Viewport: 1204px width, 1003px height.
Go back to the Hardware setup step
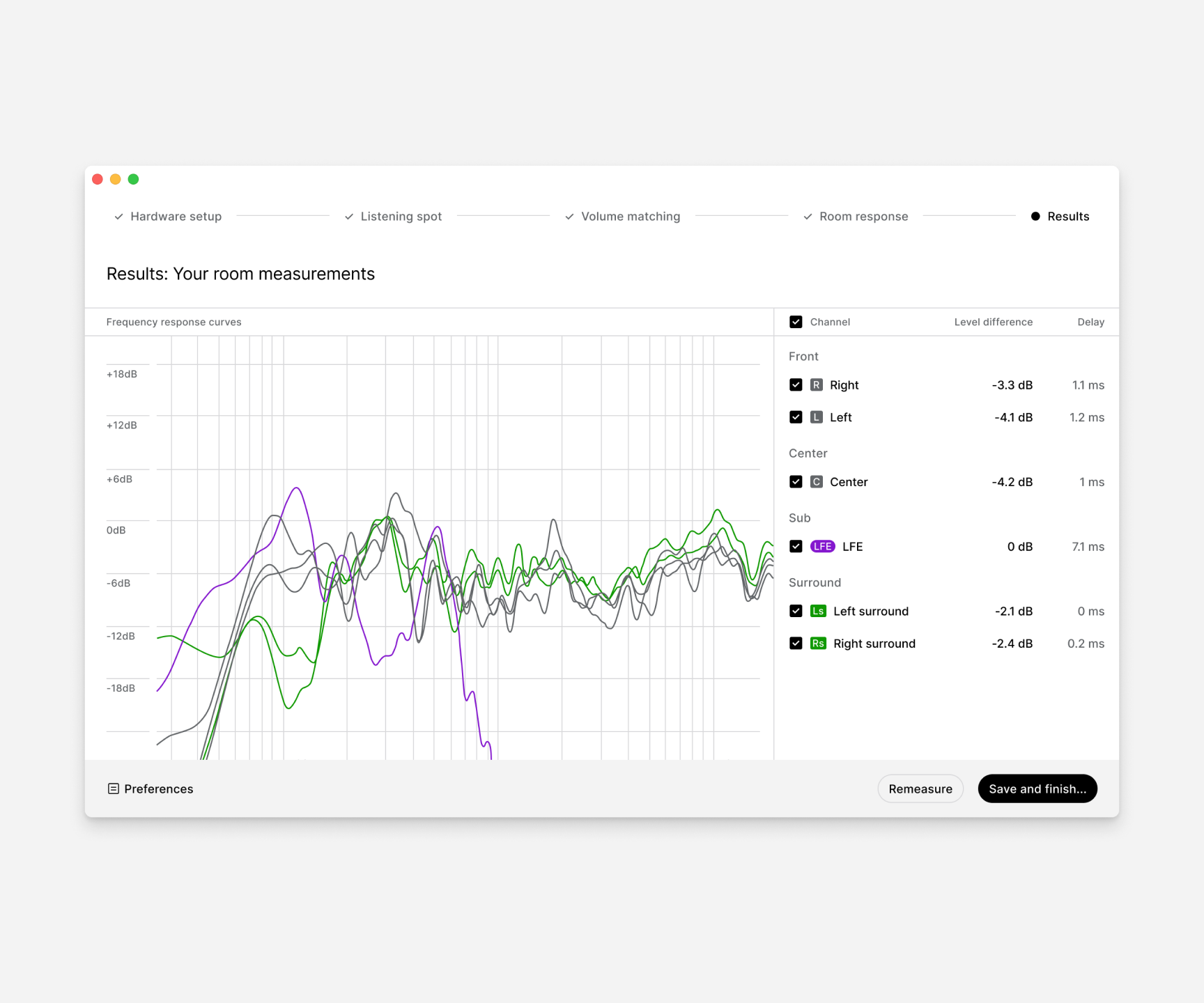coord(176,216)
